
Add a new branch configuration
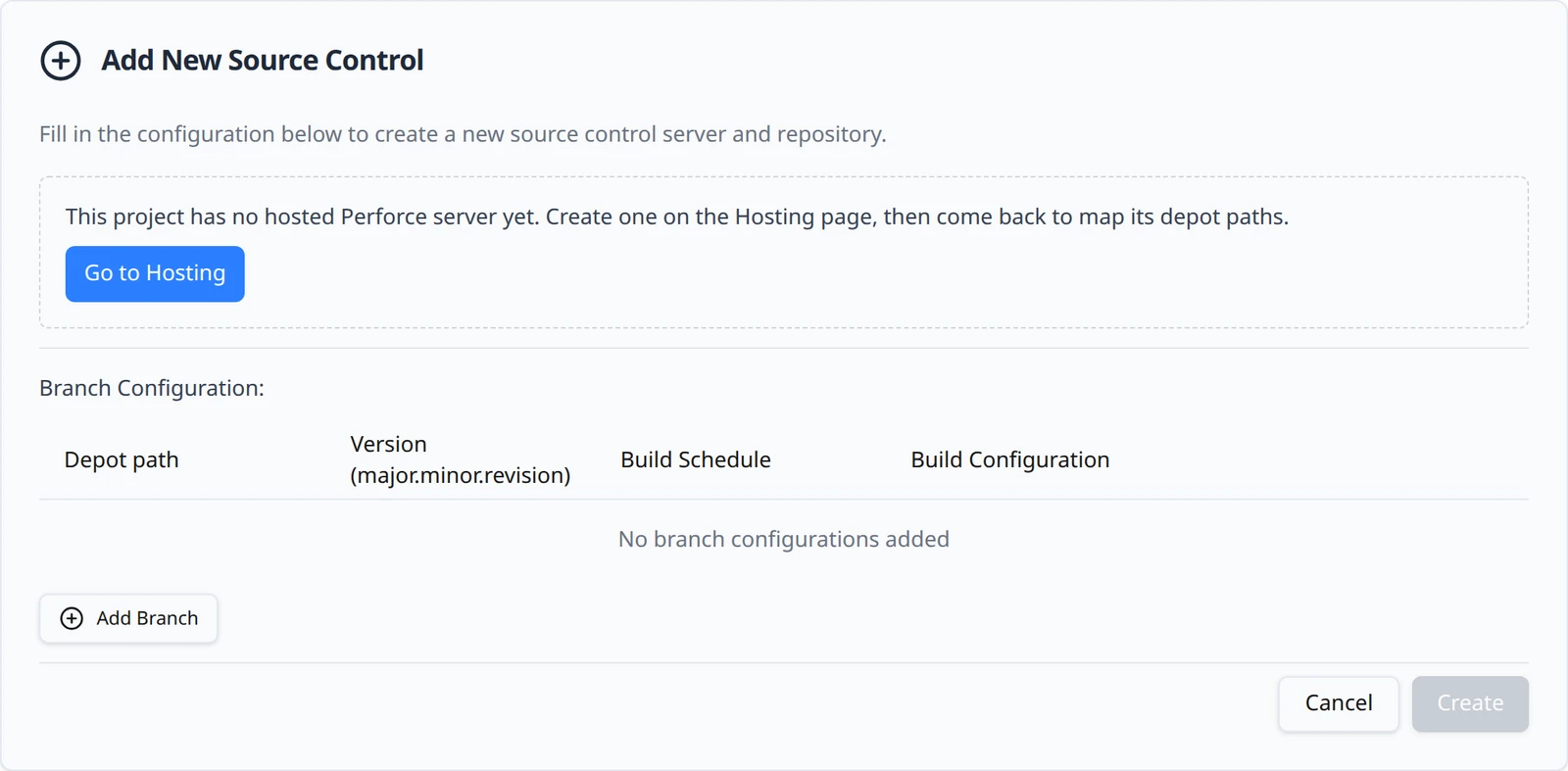point(128,618)
